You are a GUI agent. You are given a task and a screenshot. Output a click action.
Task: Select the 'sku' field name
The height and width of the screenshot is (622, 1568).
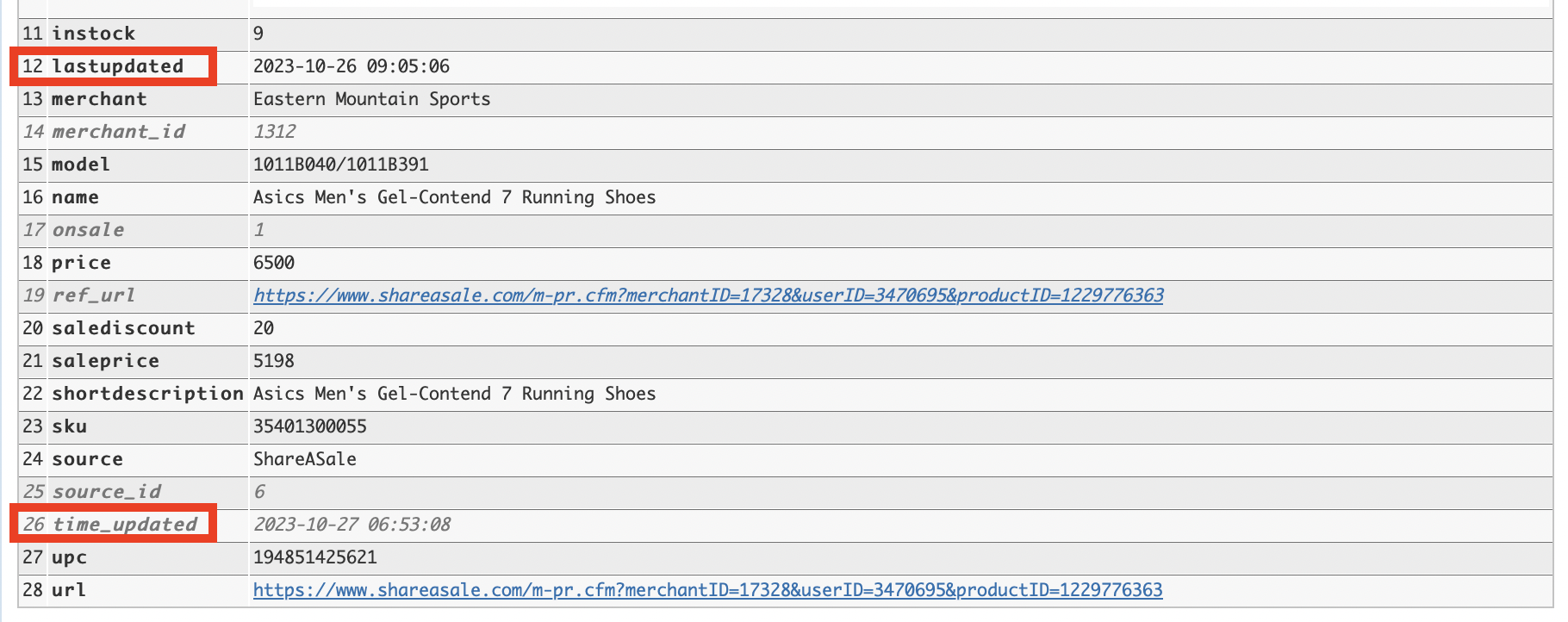pos(69,426)
